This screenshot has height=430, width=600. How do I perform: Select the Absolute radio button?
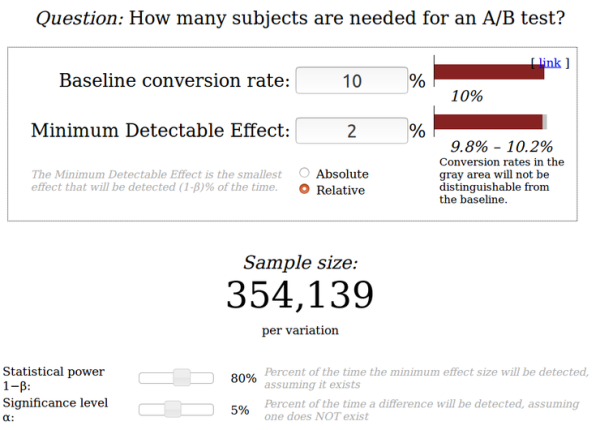pos(305,173)
